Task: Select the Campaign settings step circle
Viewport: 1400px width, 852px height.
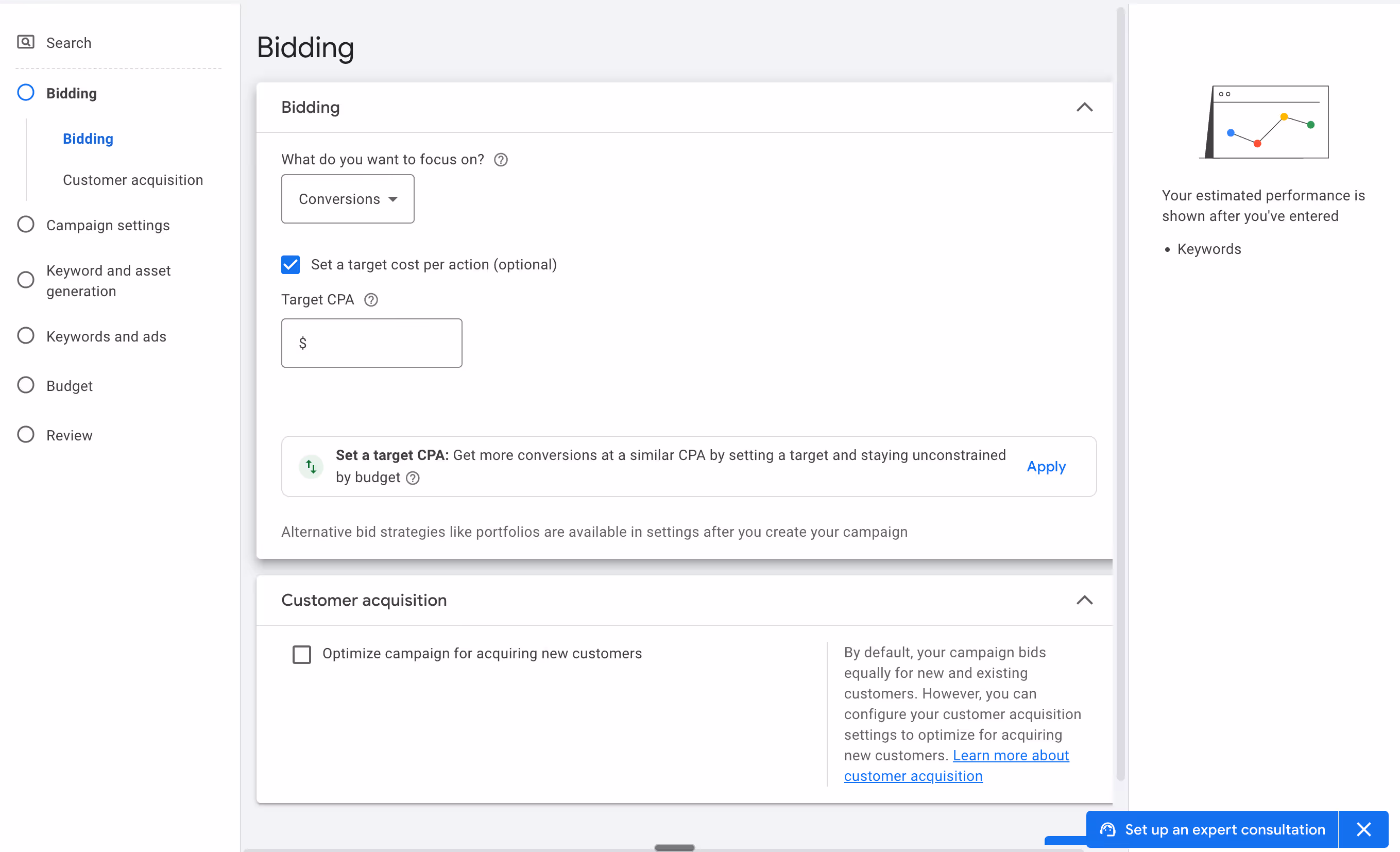Action: (x=26, y=225)
